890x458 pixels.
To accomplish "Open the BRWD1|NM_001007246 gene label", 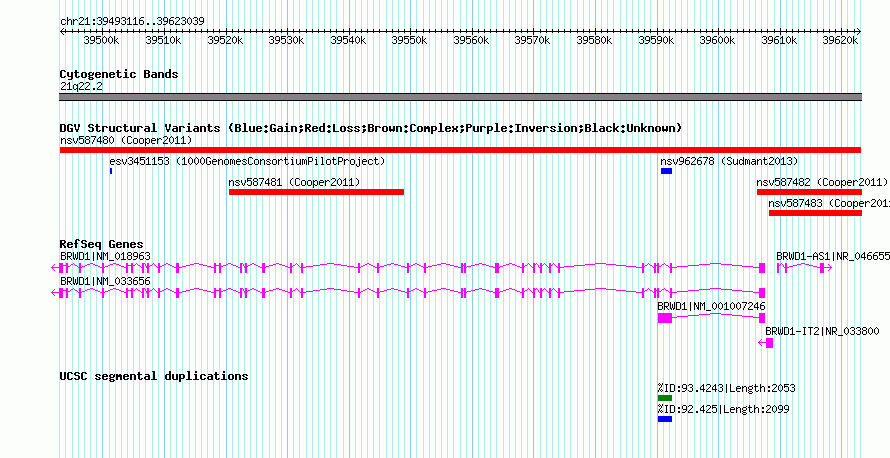I will pos(711,306).
